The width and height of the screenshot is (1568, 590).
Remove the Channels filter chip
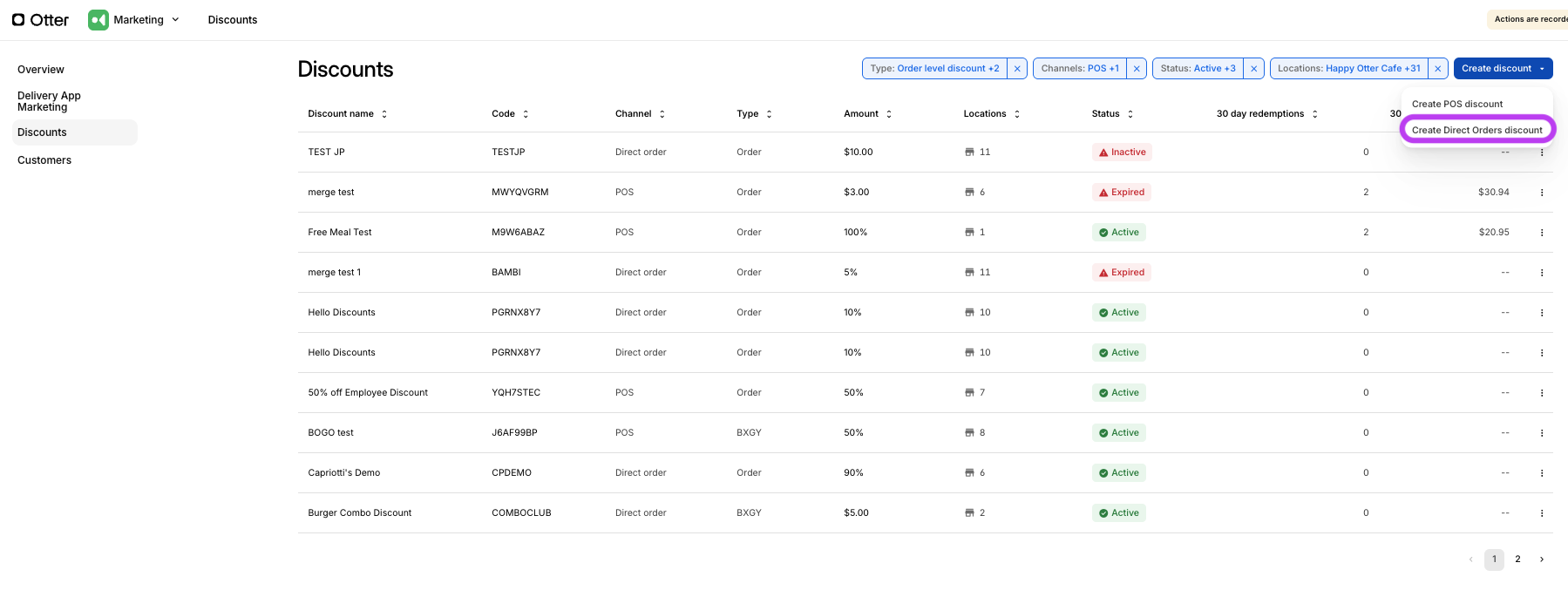click(1137, 69)
